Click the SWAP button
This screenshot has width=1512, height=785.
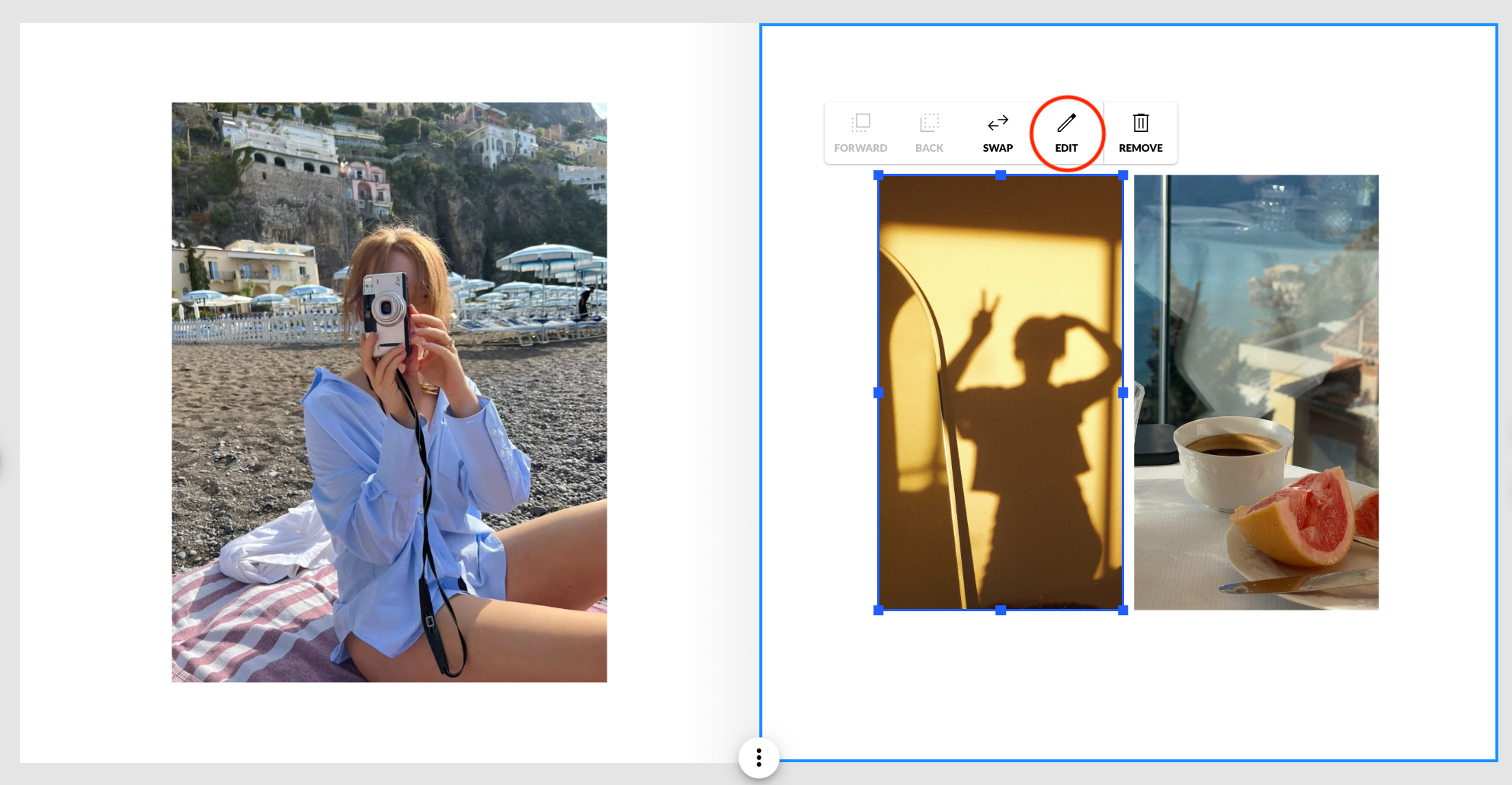coord(997,133)
